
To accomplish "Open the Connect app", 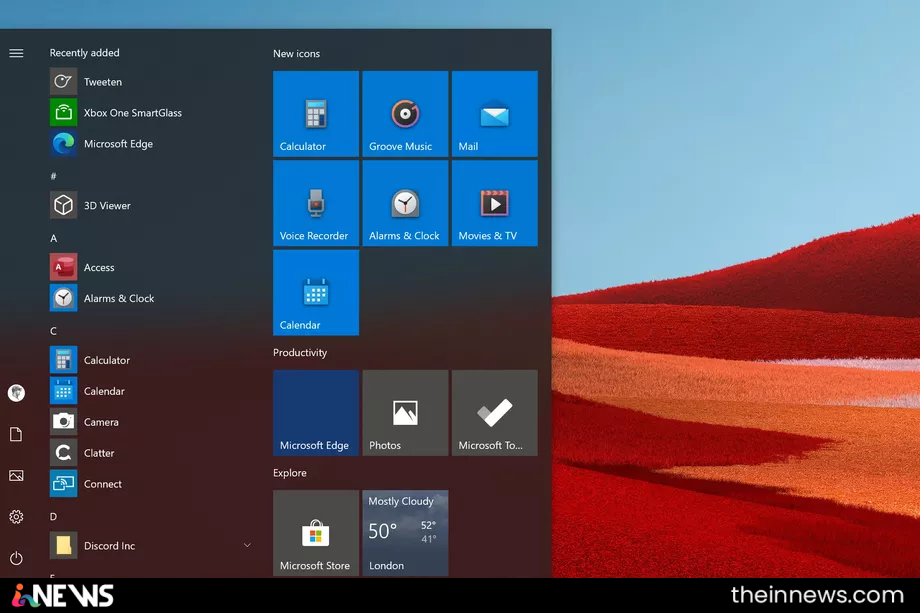I will click(x=86, y=484).
